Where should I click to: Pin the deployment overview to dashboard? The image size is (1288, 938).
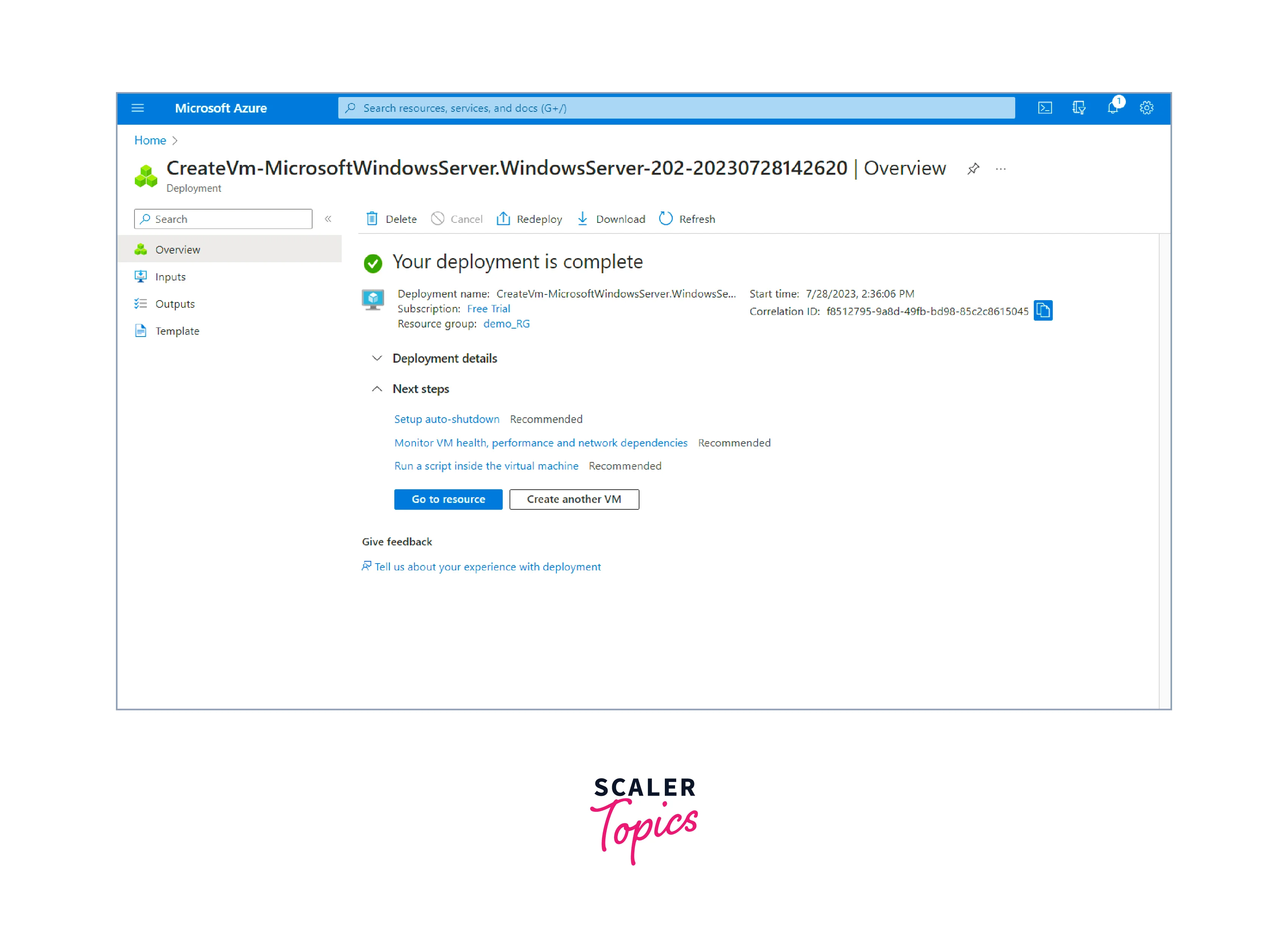pyautogui.click(x=973, y=169)
